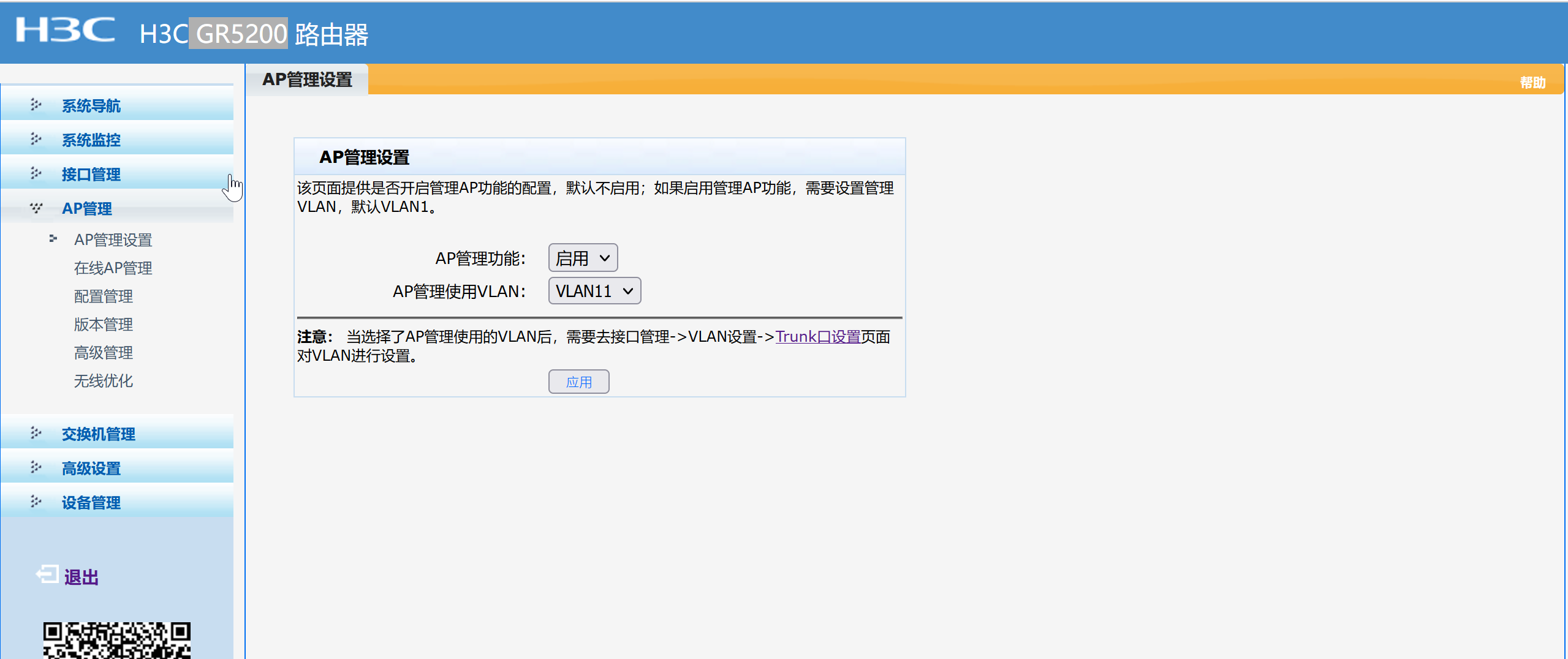Open the 高级管理 submenu item
The image size is (1568, 659).
click(x=104, y=353)
